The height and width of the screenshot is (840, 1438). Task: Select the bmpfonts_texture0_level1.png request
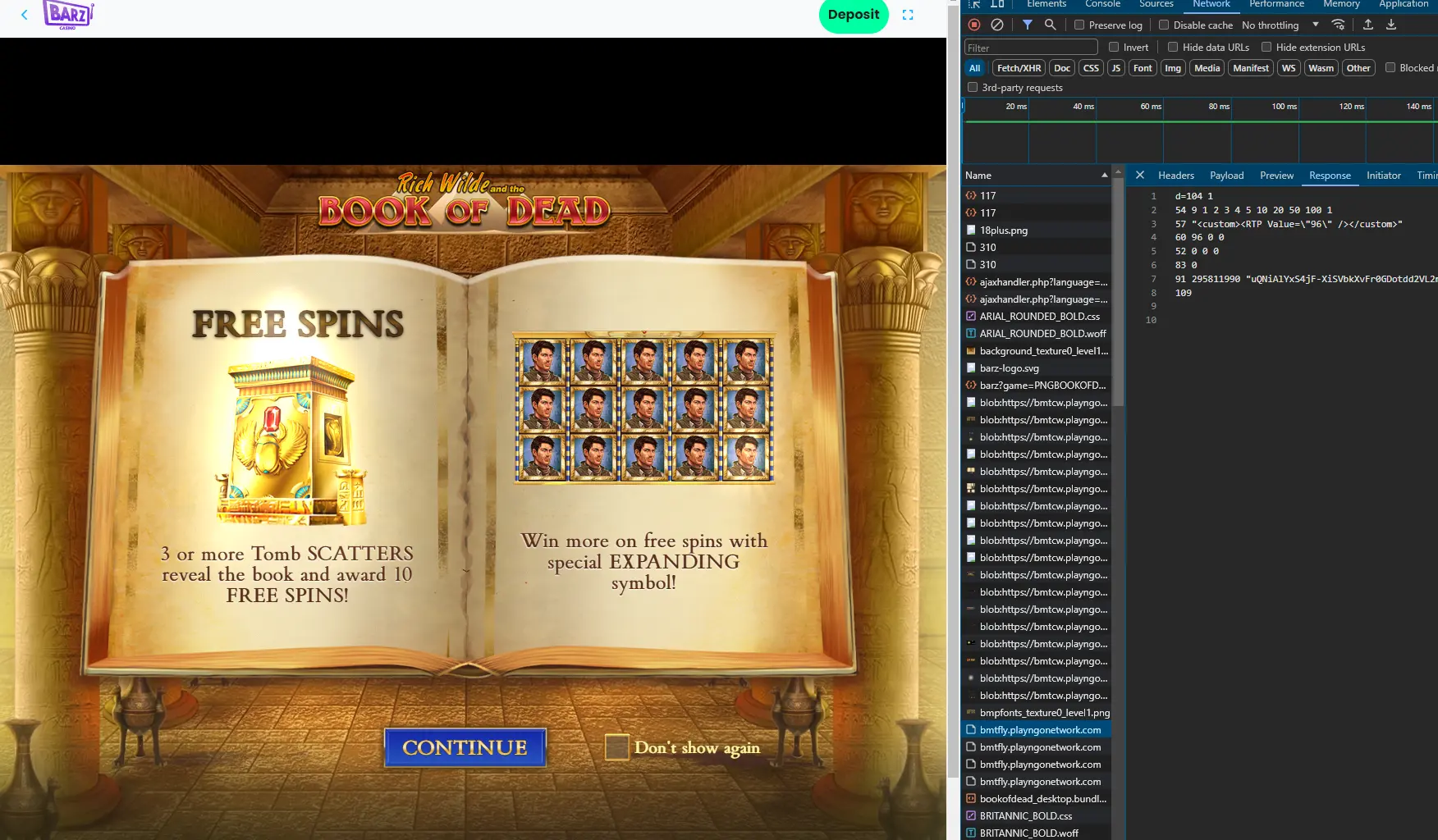[x=1037, y=713]
